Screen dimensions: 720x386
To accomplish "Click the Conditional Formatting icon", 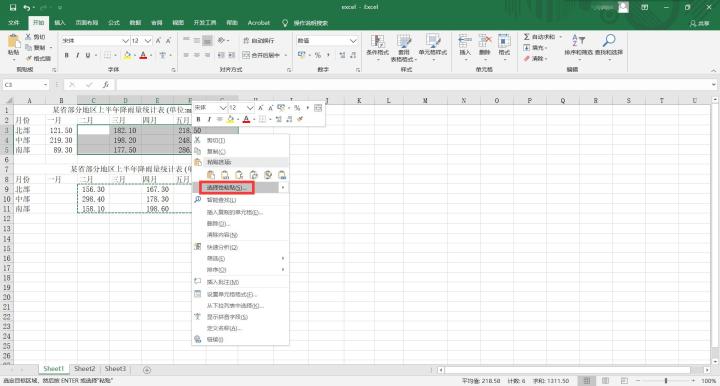I will (377, 41).
